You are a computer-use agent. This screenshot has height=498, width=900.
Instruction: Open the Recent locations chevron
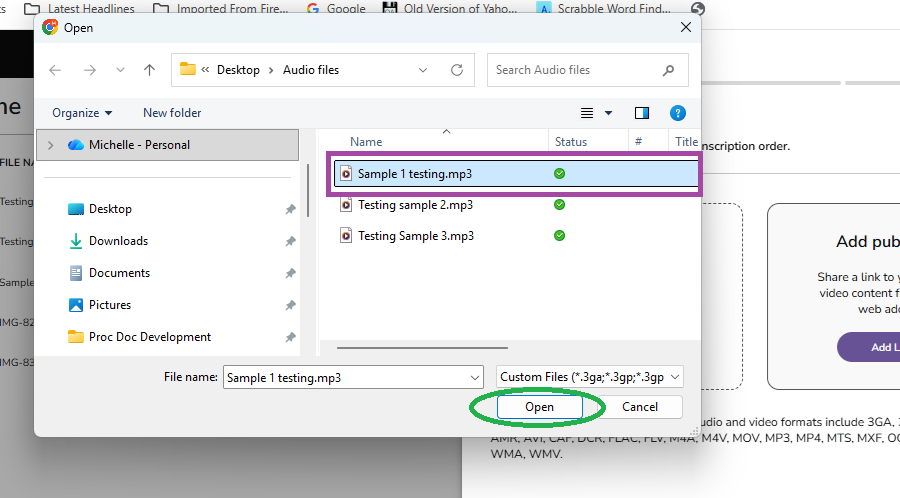[x=120, y=70]
